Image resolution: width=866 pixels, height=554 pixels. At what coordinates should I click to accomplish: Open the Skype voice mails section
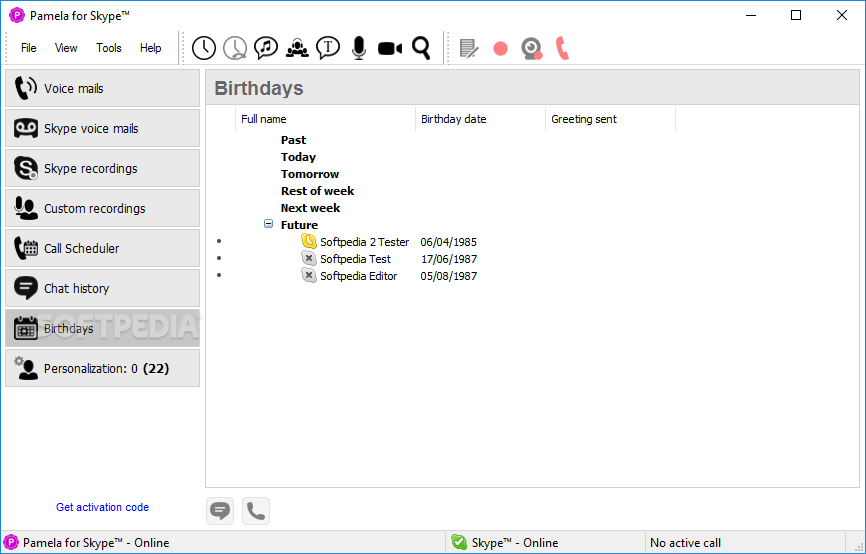pyautogui.click(x=102, y=128)
